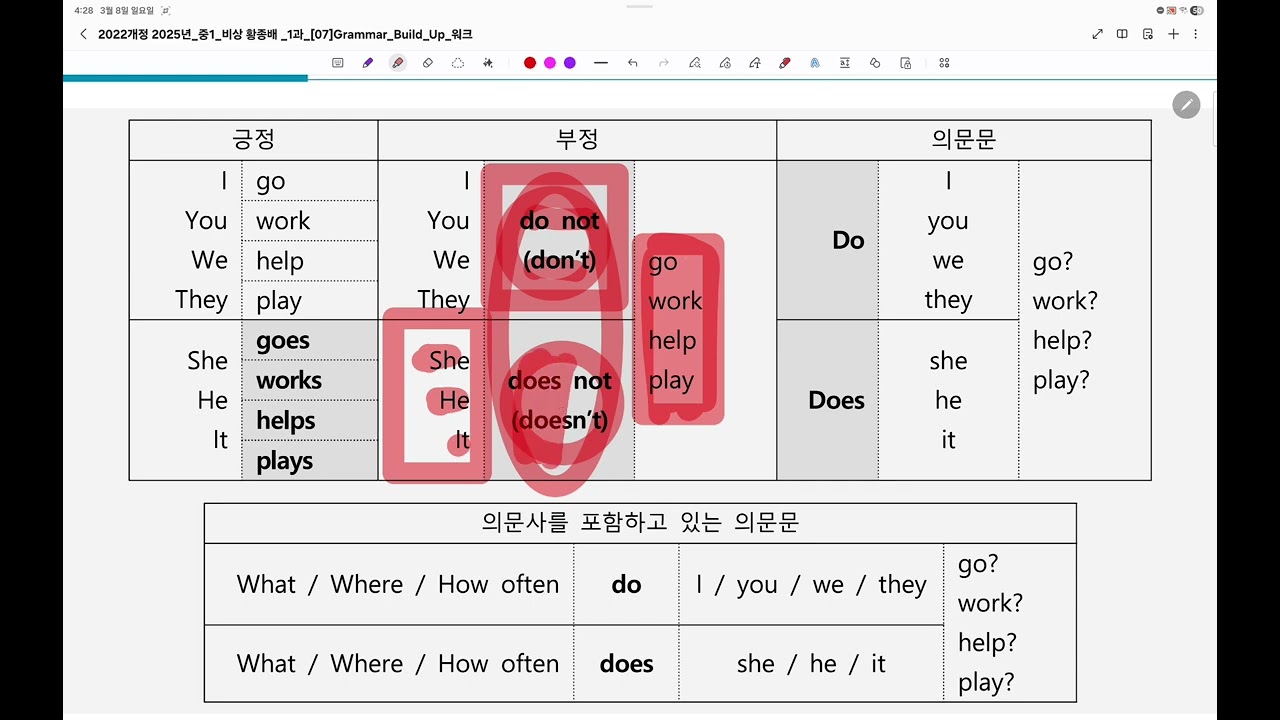
Task: Go back using the top-left chevron
Action: [x=83, y=34]
